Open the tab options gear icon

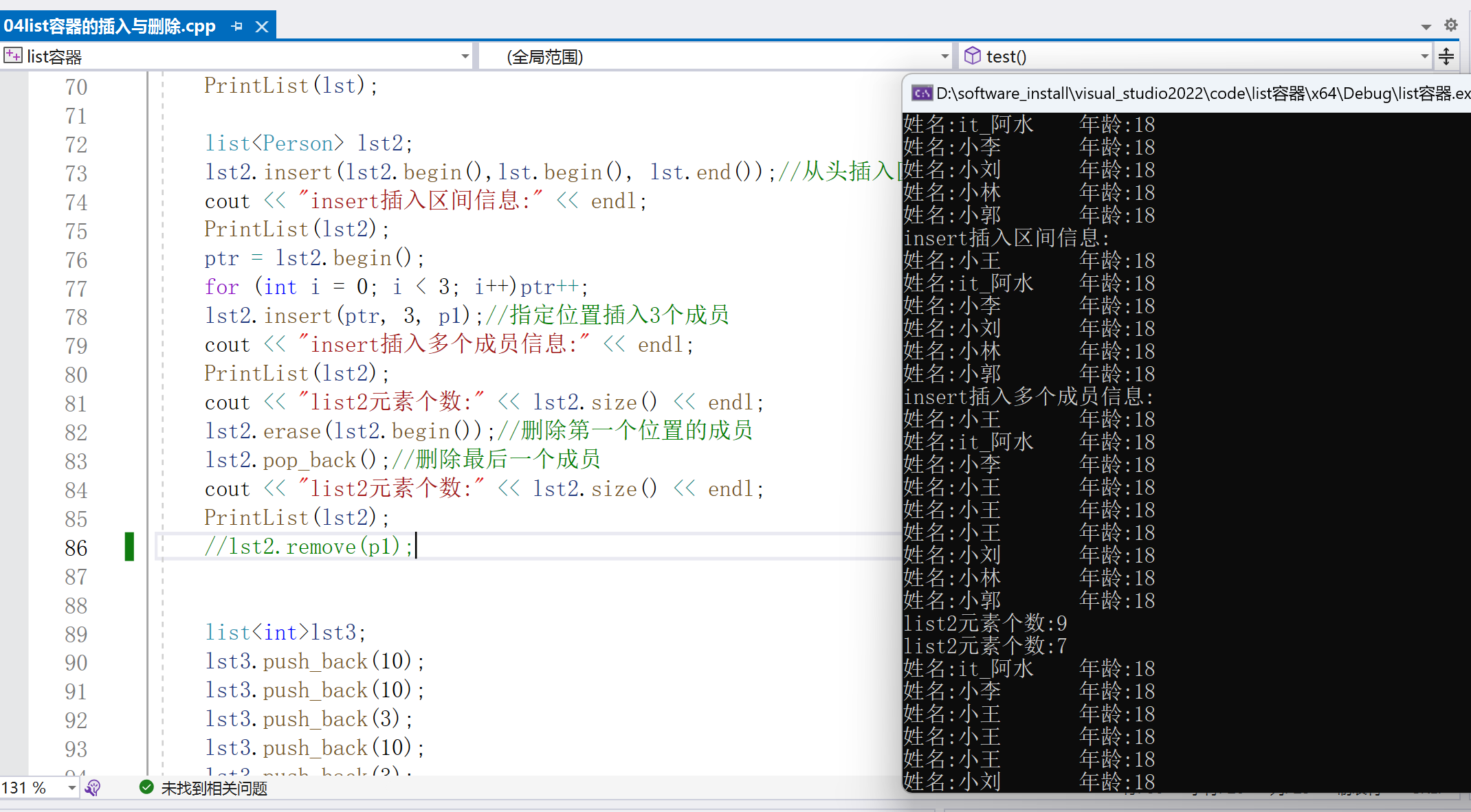pos(1451,25)
